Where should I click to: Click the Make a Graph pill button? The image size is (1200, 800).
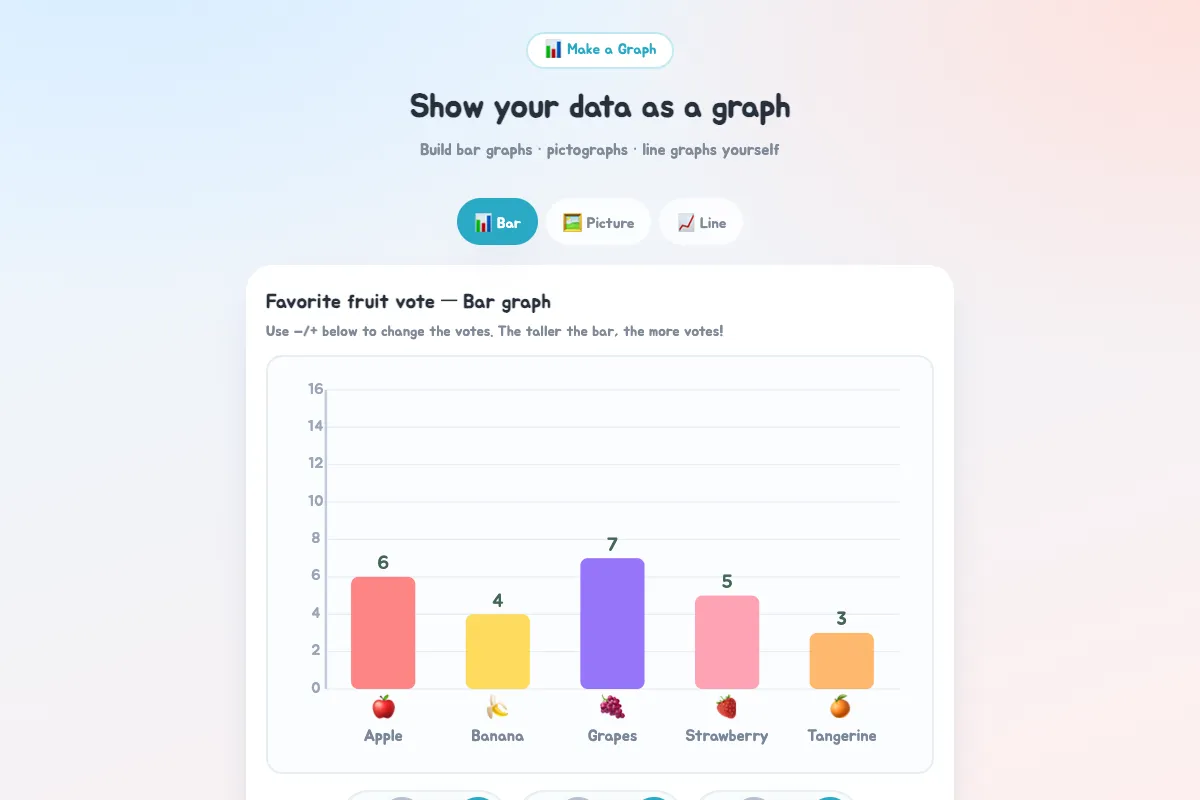(600, 50)
